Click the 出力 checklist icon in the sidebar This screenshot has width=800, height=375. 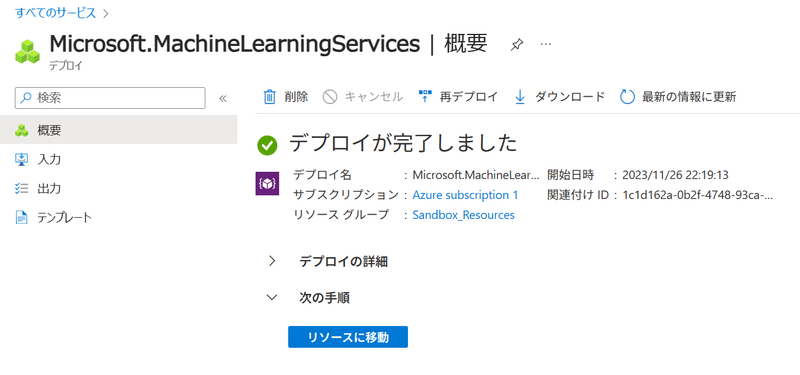click(21, 189)
